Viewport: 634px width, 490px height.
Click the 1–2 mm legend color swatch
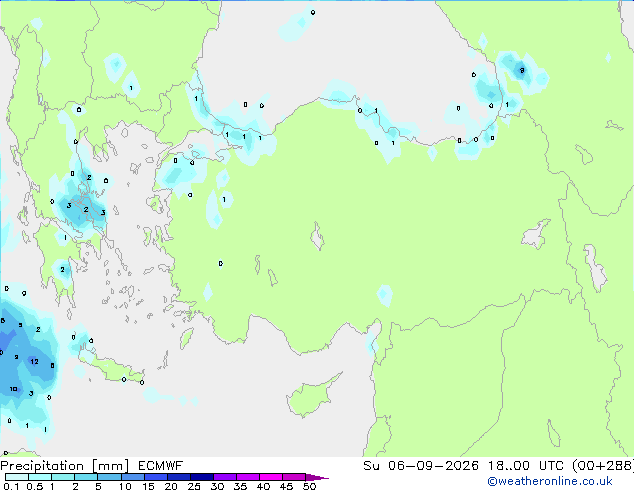[x=63, y=477]
